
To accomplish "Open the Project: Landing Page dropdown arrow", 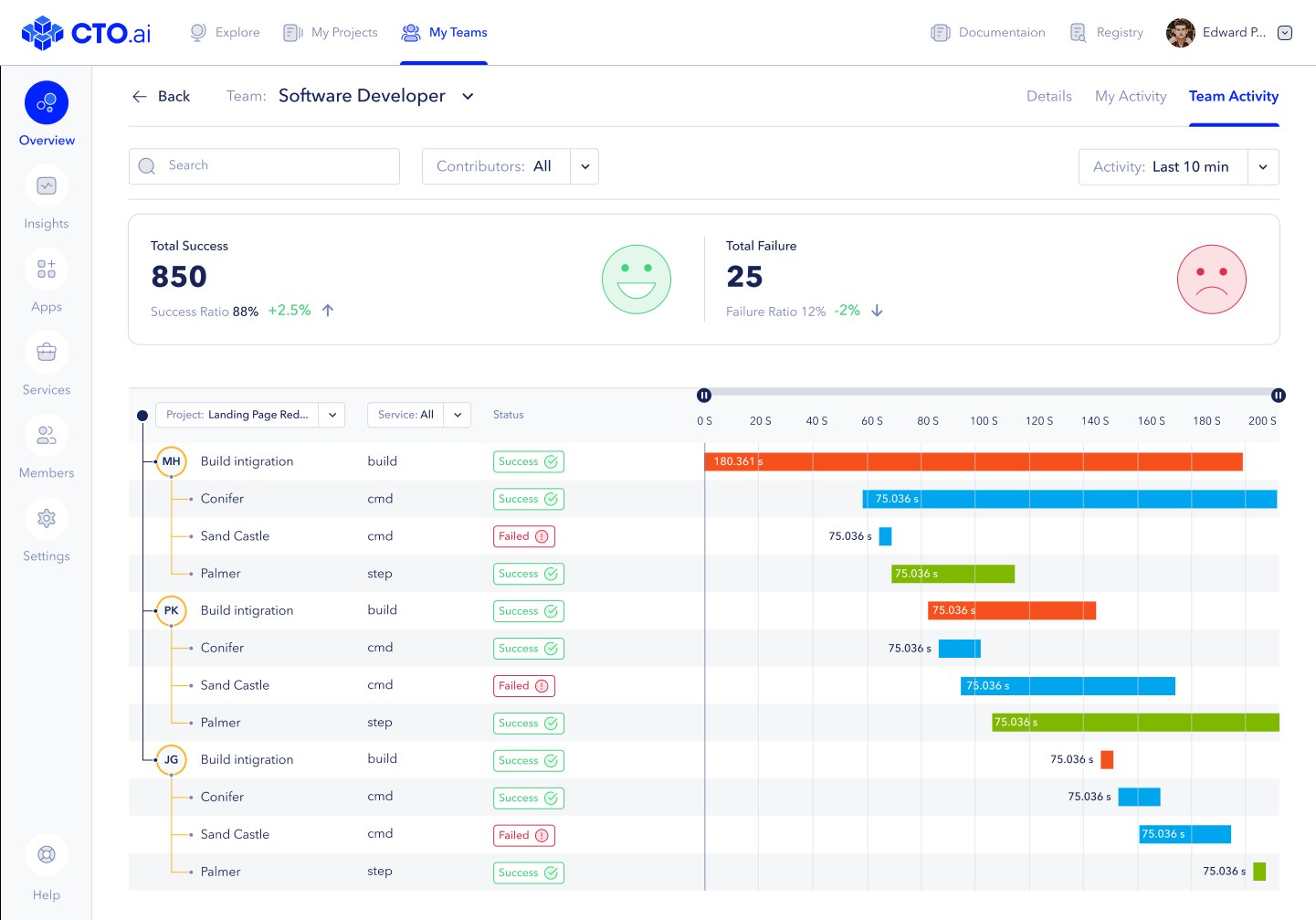I will 332,415.
